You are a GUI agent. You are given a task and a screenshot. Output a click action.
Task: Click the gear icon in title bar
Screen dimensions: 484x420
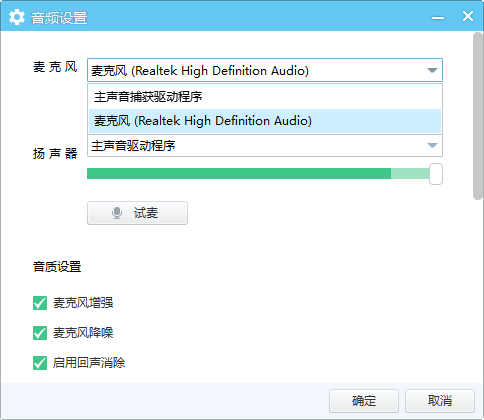point(17,17)
